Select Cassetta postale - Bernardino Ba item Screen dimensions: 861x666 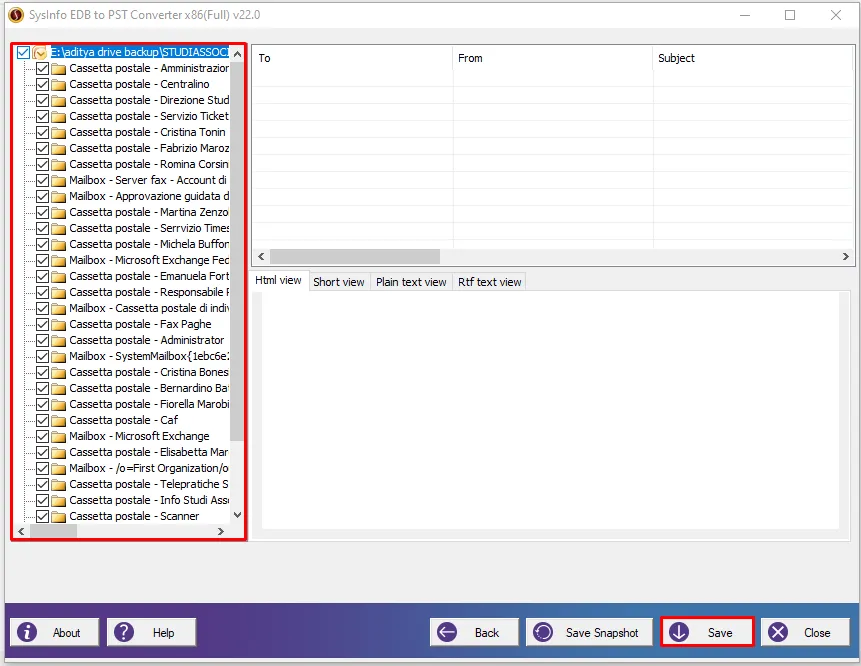point(149,388)
